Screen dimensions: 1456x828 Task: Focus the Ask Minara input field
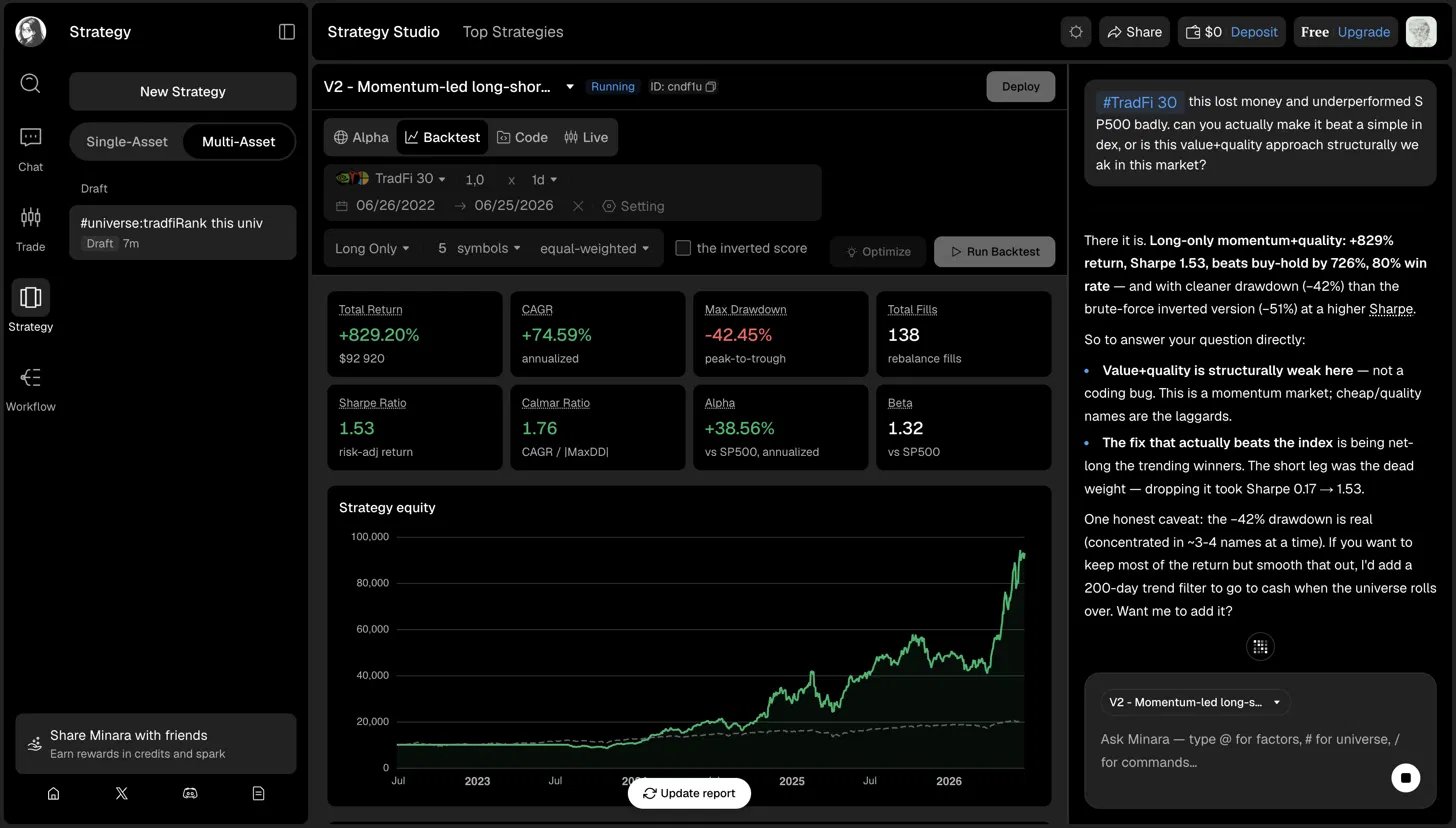tap(1240, 751)
